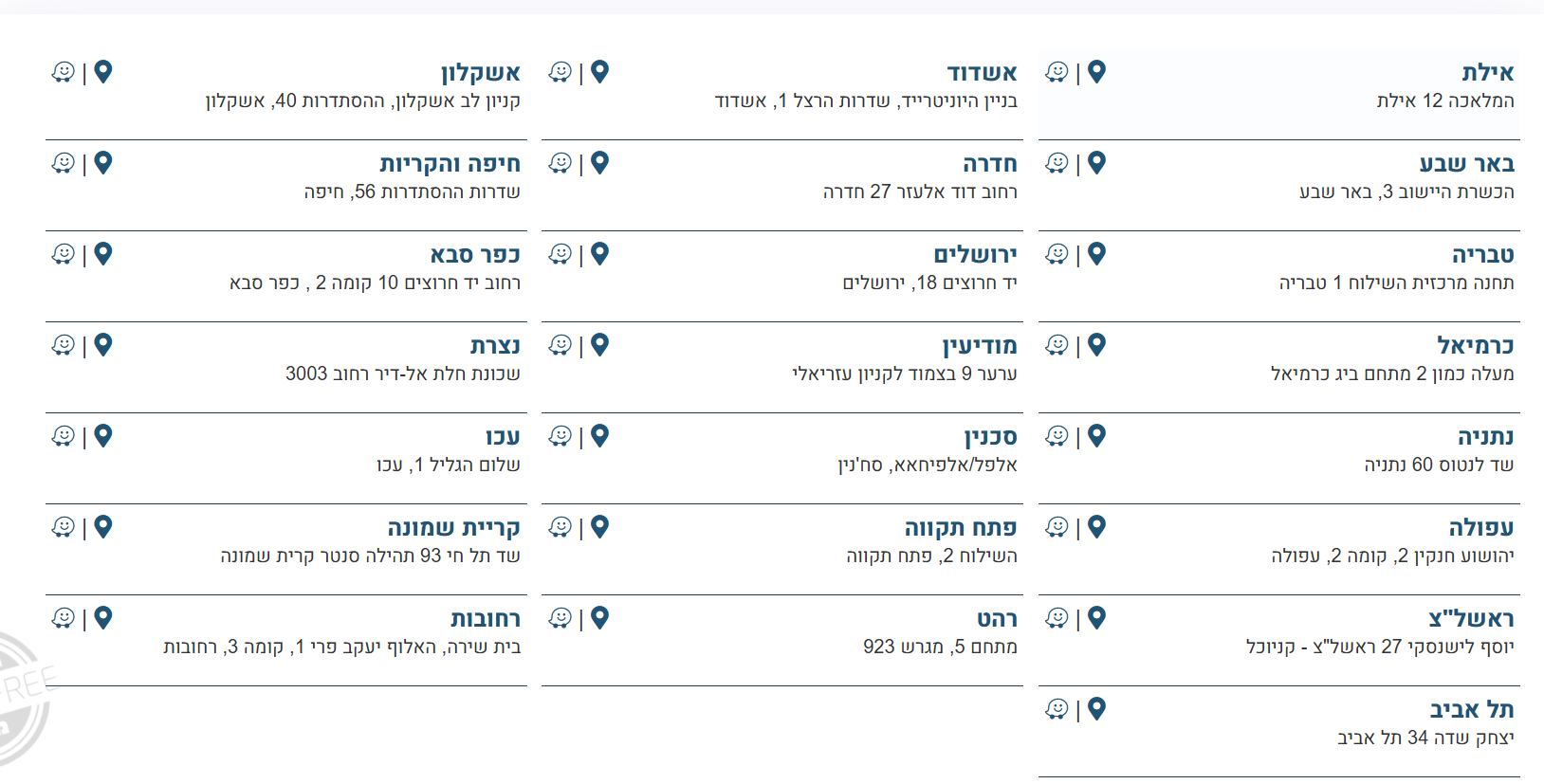This screenshot has height=784, width=1544.
Task: Open the location marker for Kiryat Shmona
Action: pyautogui.click(x=104, y=527)
